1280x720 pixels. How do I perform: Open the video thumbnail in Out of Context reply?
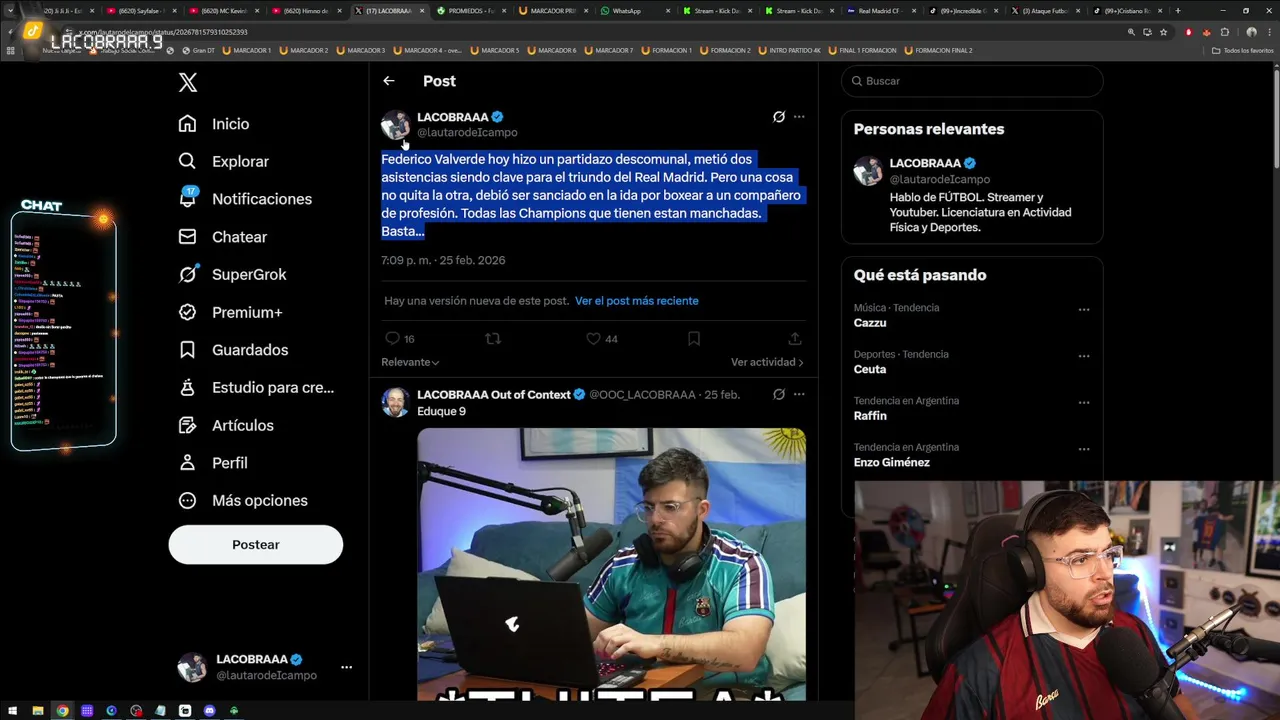point(611,564)
